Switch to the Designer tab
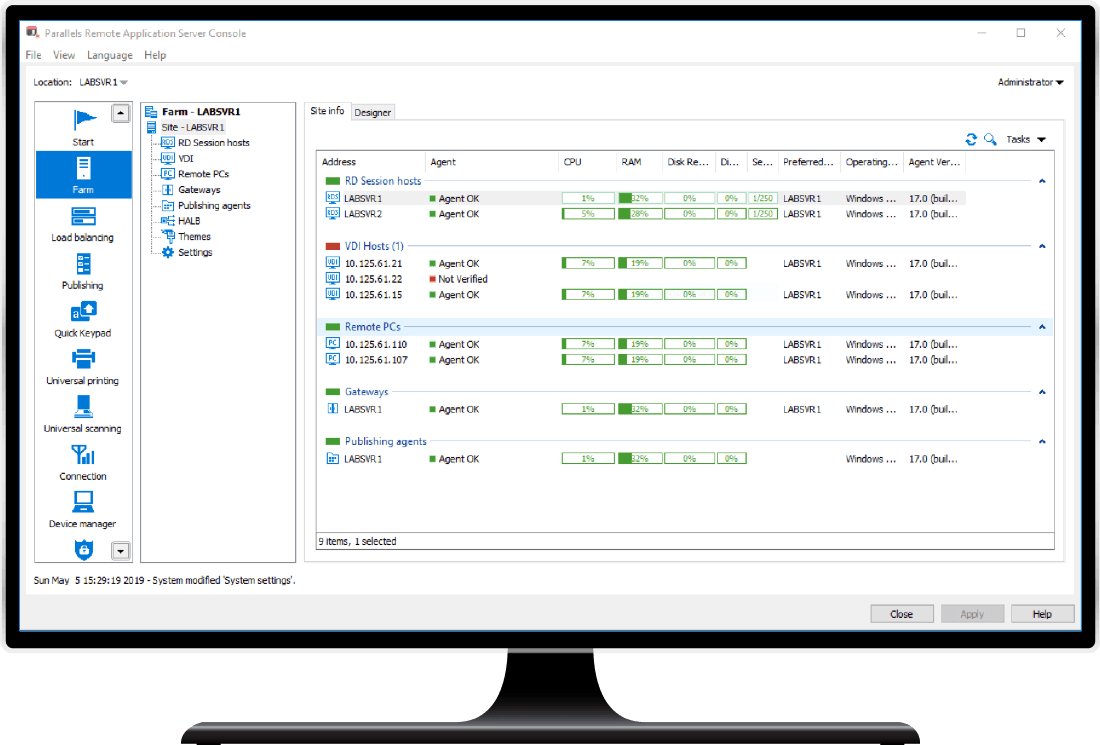 pyautogui.click(x=372, y=112)
